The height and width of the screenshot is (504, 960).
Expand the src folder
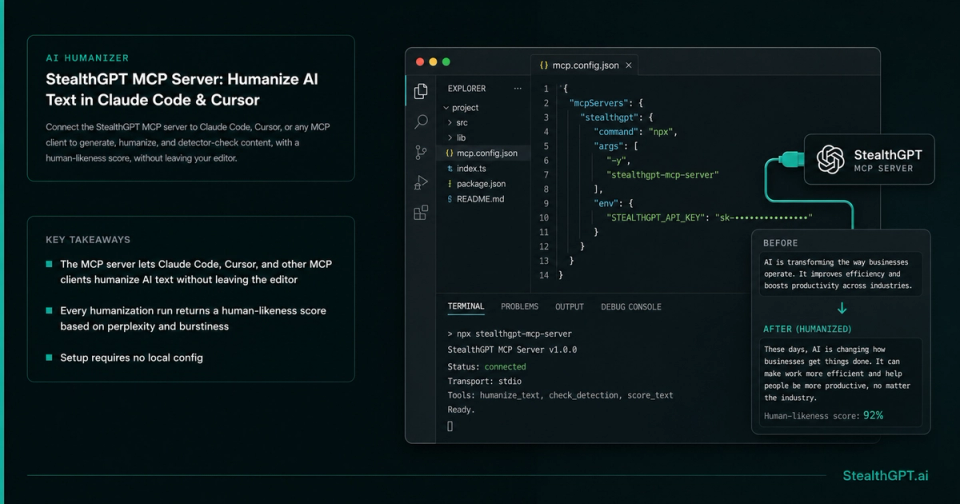(457, 122)
